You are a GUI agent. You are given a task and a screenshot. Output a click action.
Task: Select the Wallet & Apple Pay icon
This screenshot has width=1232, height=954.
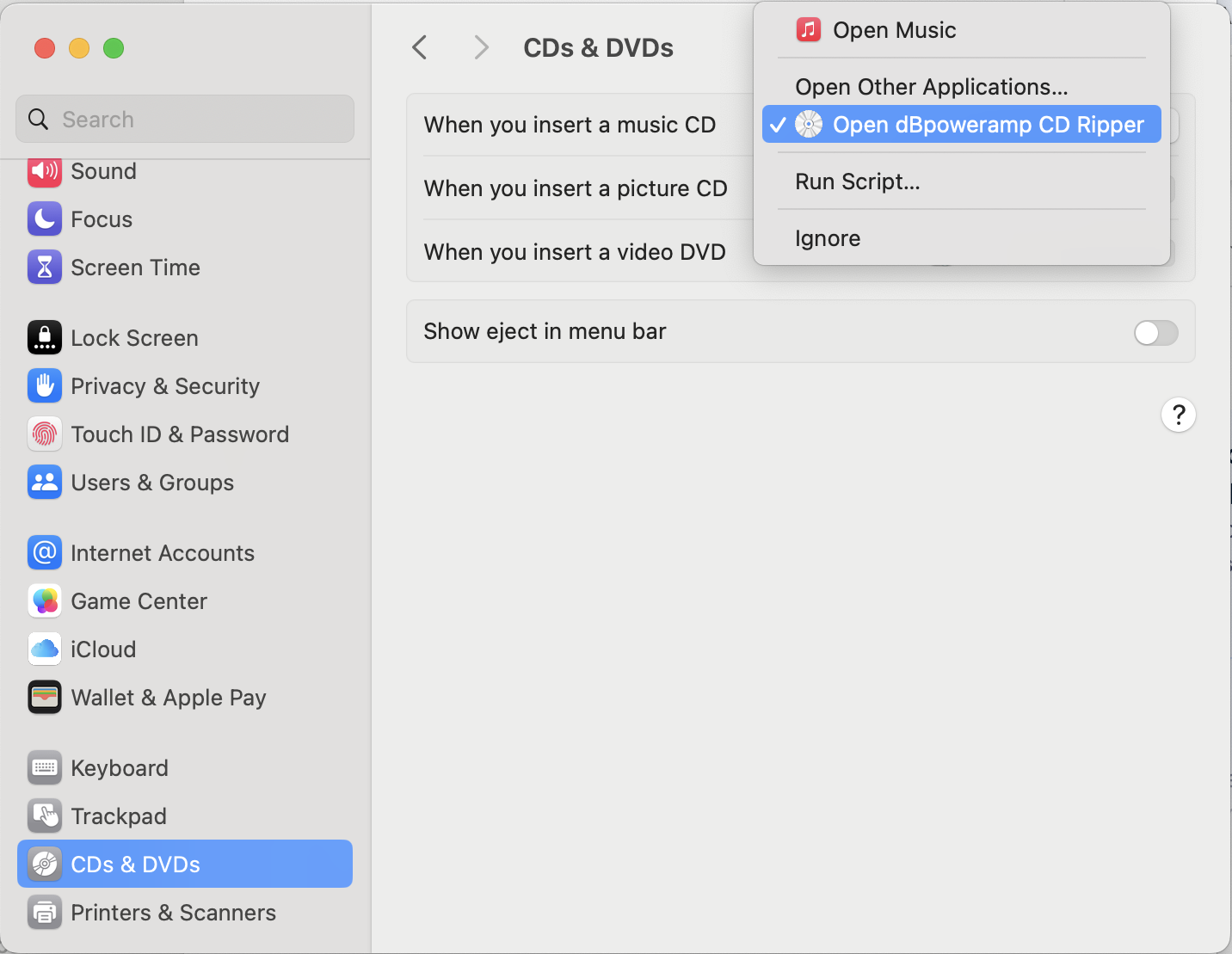(45, 698)
